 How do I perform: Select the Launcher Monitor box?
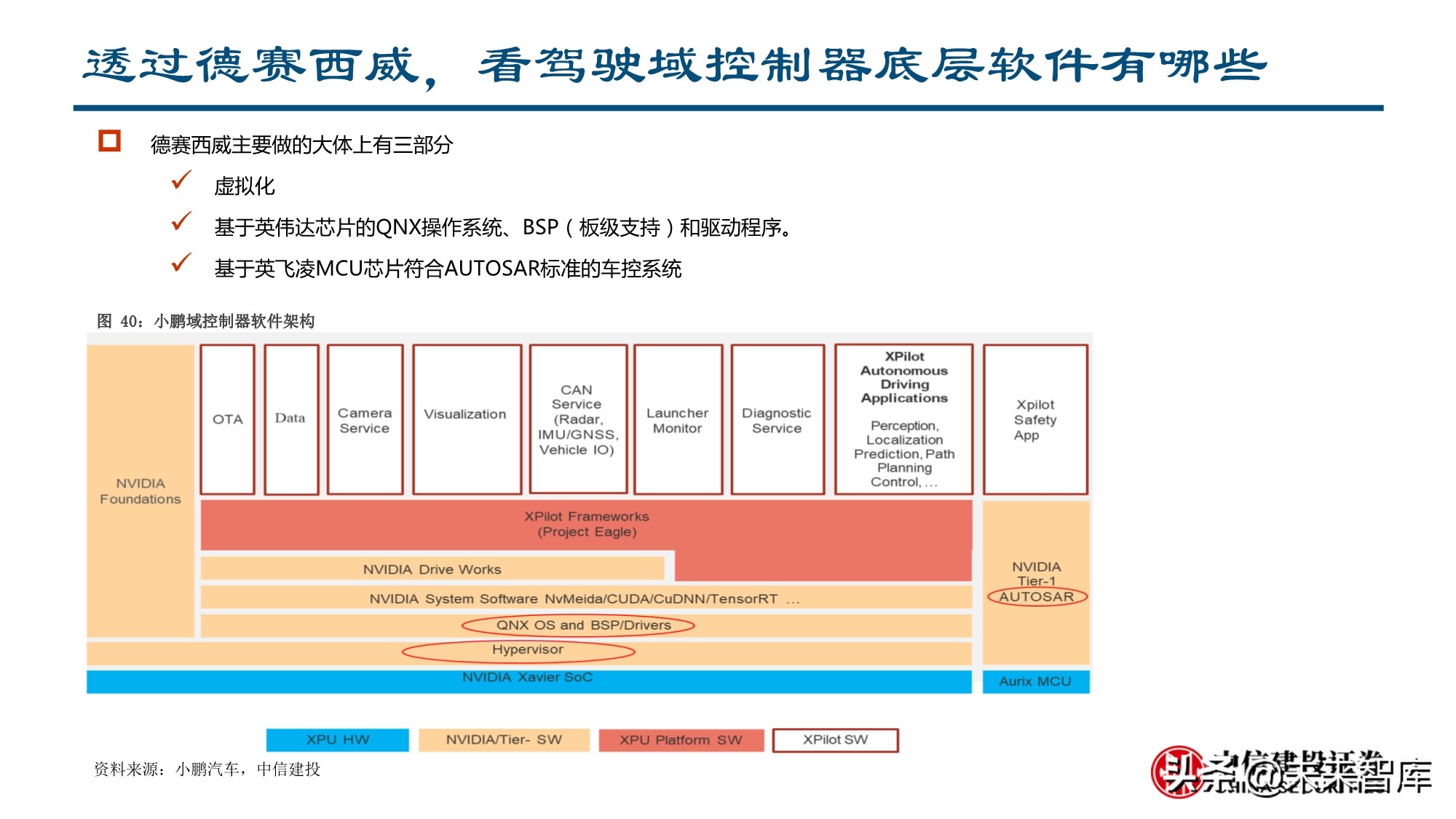point(678,419)
